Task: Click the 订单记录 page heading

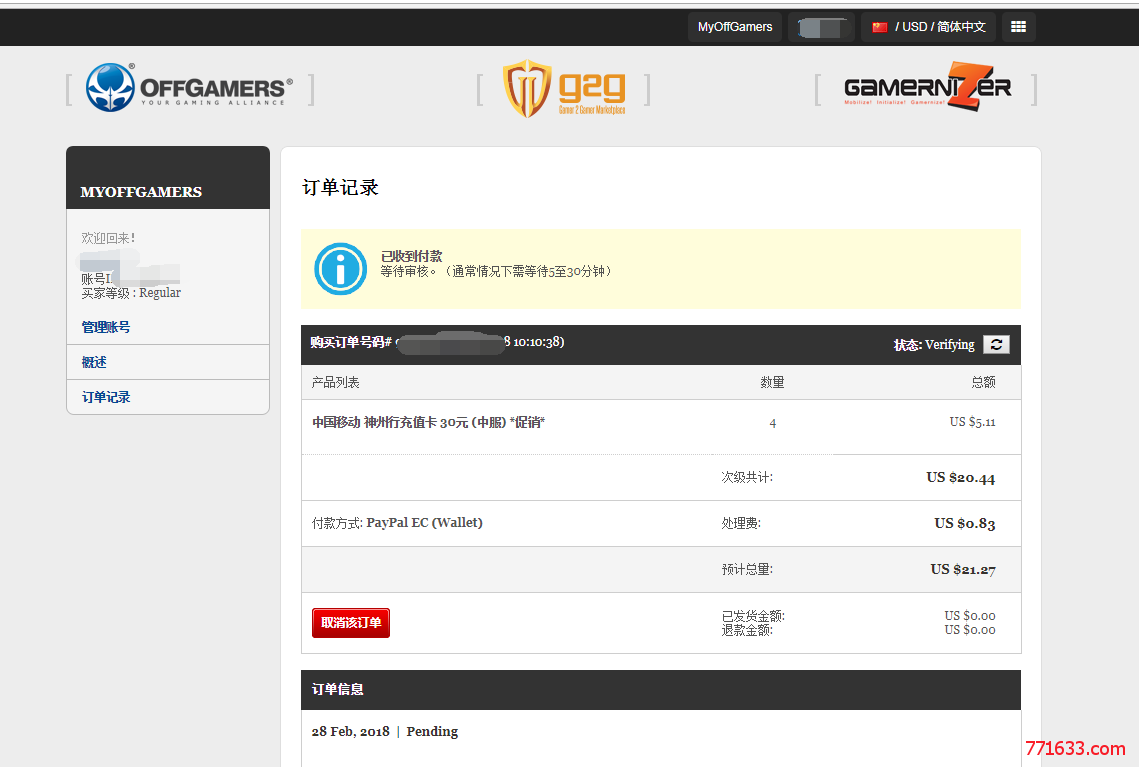Action: click(x=340, y=187)
